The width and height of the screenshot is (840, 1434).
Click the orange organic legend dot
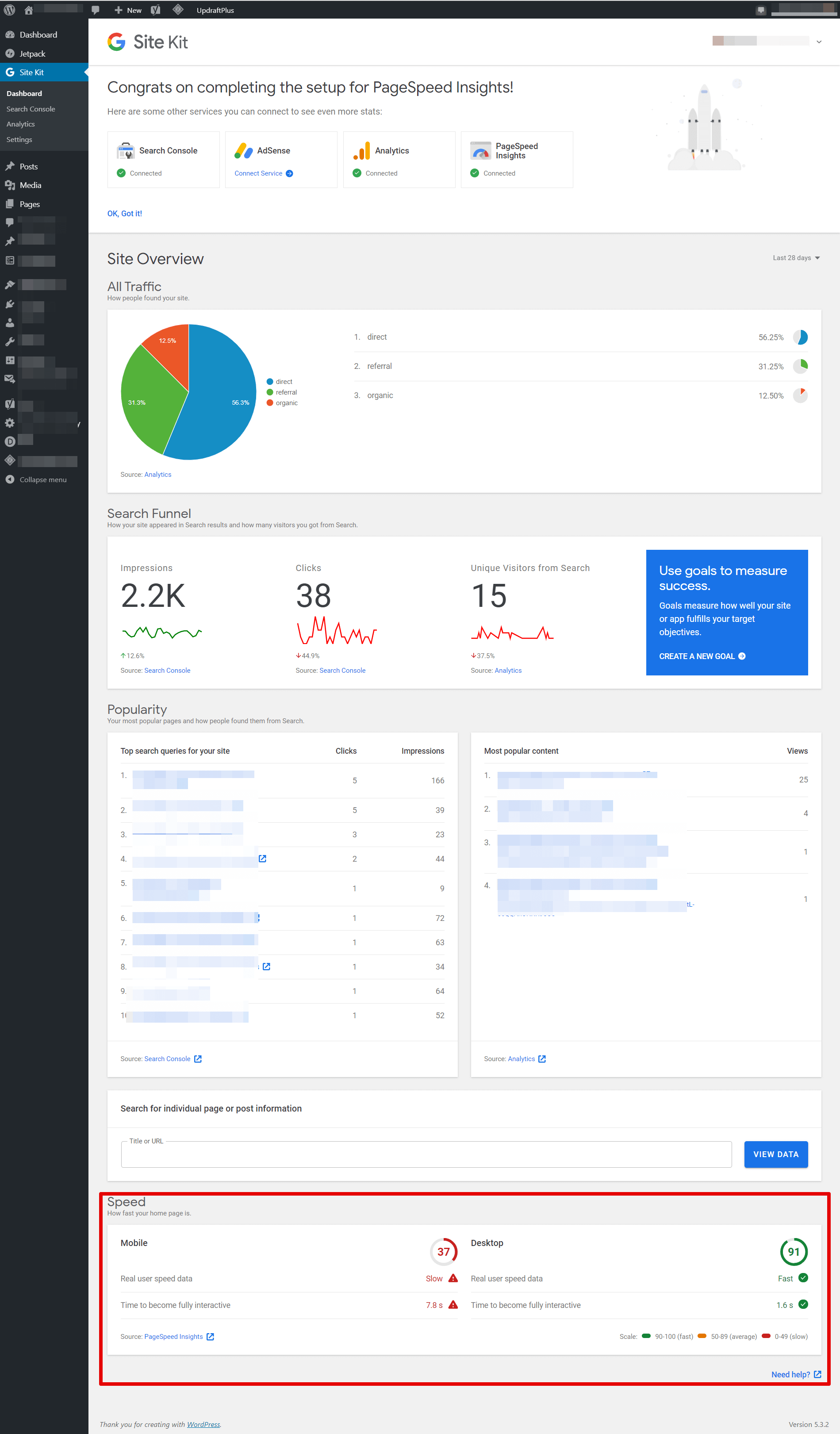(270, 403)
